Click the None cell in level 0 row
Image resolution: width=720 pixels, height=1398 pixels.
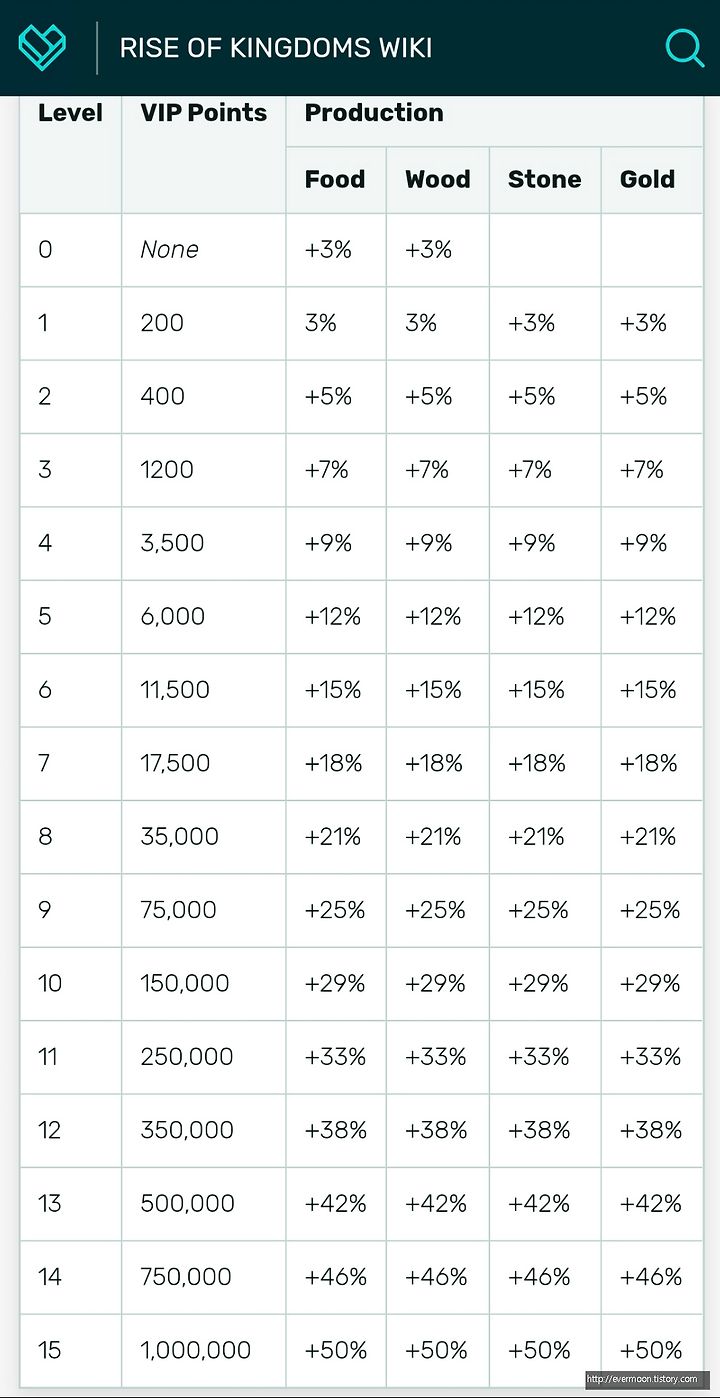[x=204, y=250]
